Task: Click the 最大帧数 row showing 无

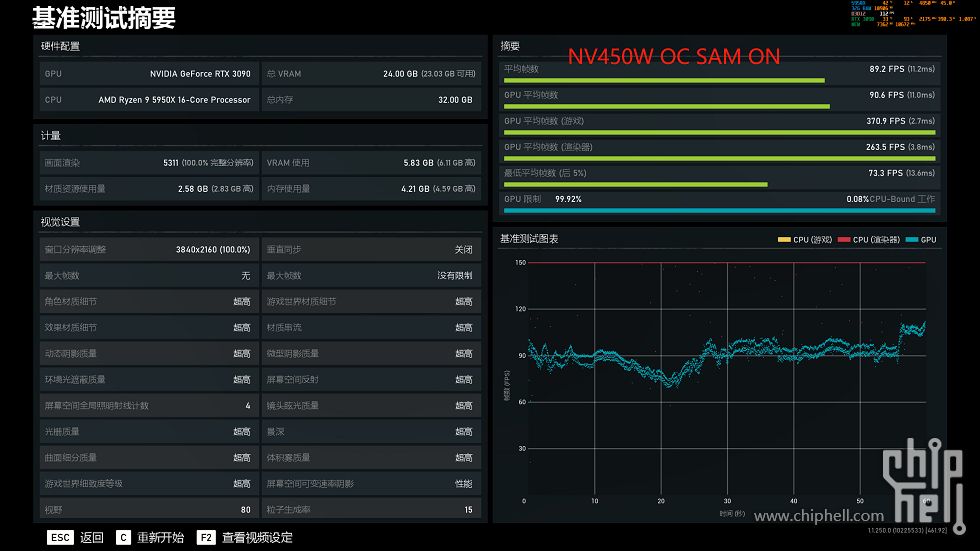Action: pos(149,276)
